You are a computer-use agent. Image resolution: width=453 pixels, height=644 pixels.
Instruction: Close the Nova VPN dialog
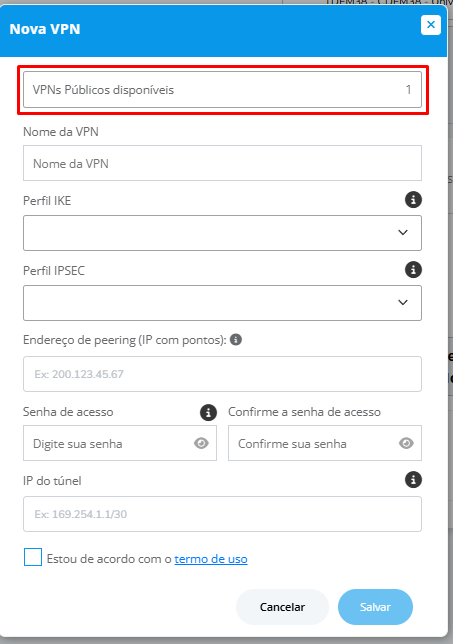click(431, 25)
